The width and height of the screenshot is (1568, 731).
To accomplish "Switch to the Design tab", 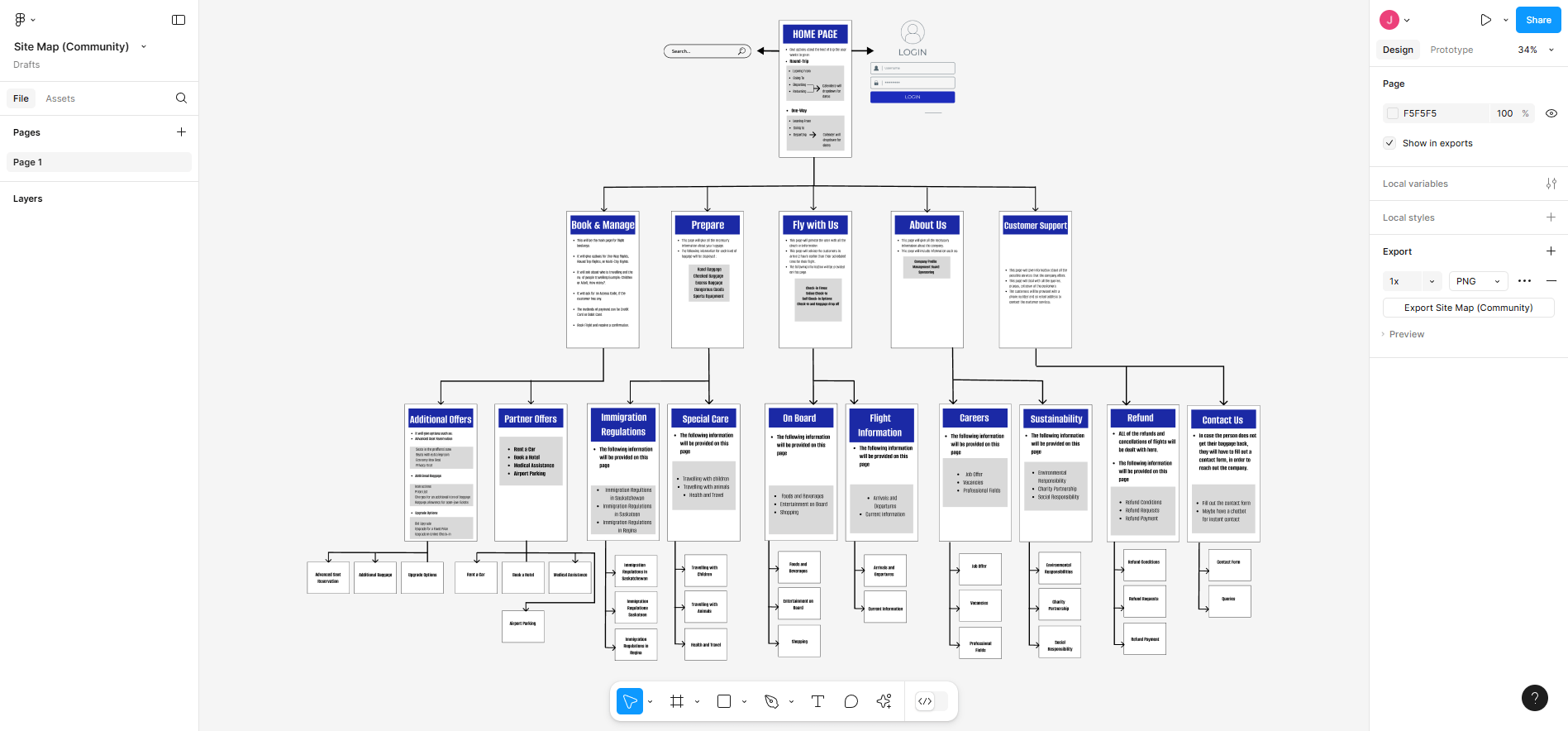I will coord(1398,50).
